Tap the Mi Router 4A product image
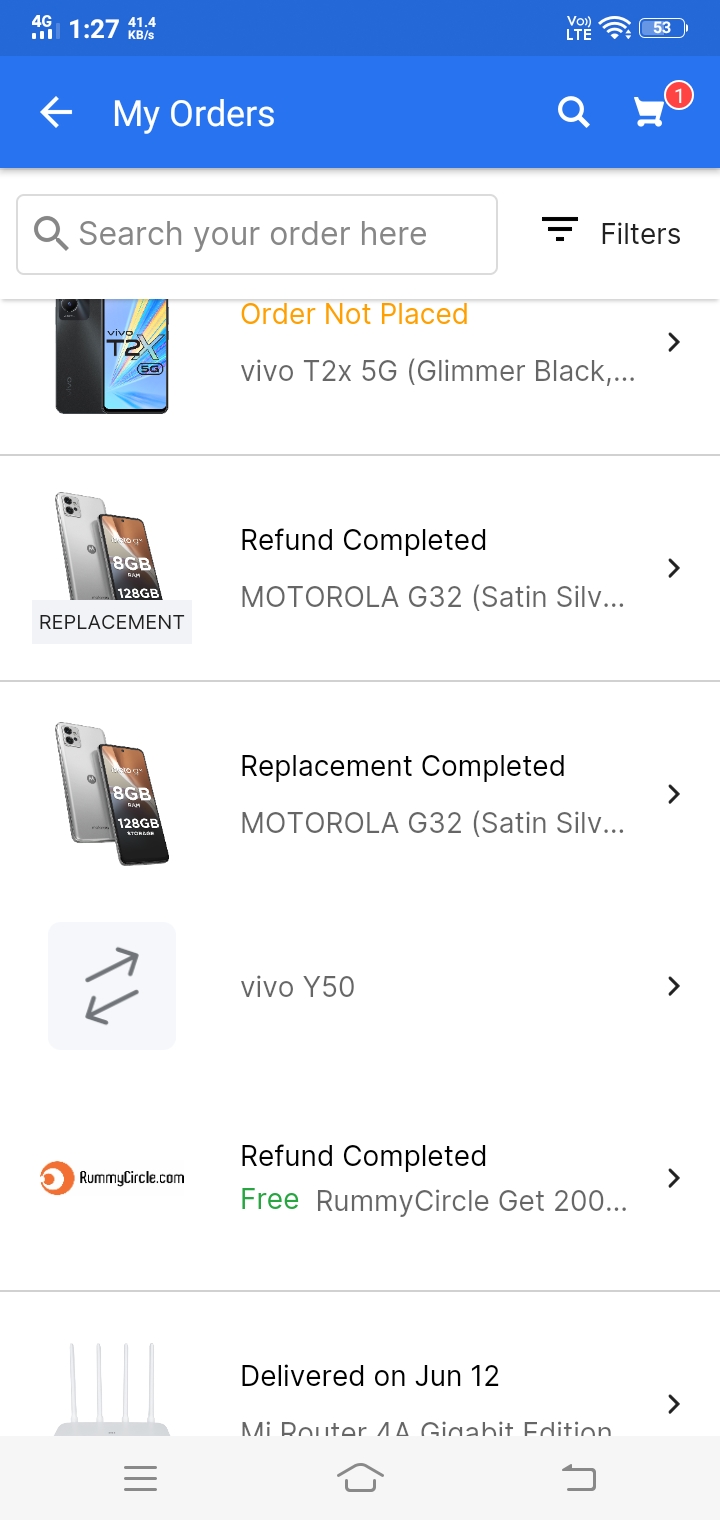This screenshot has height=1520, width=720. [112, 1390]
